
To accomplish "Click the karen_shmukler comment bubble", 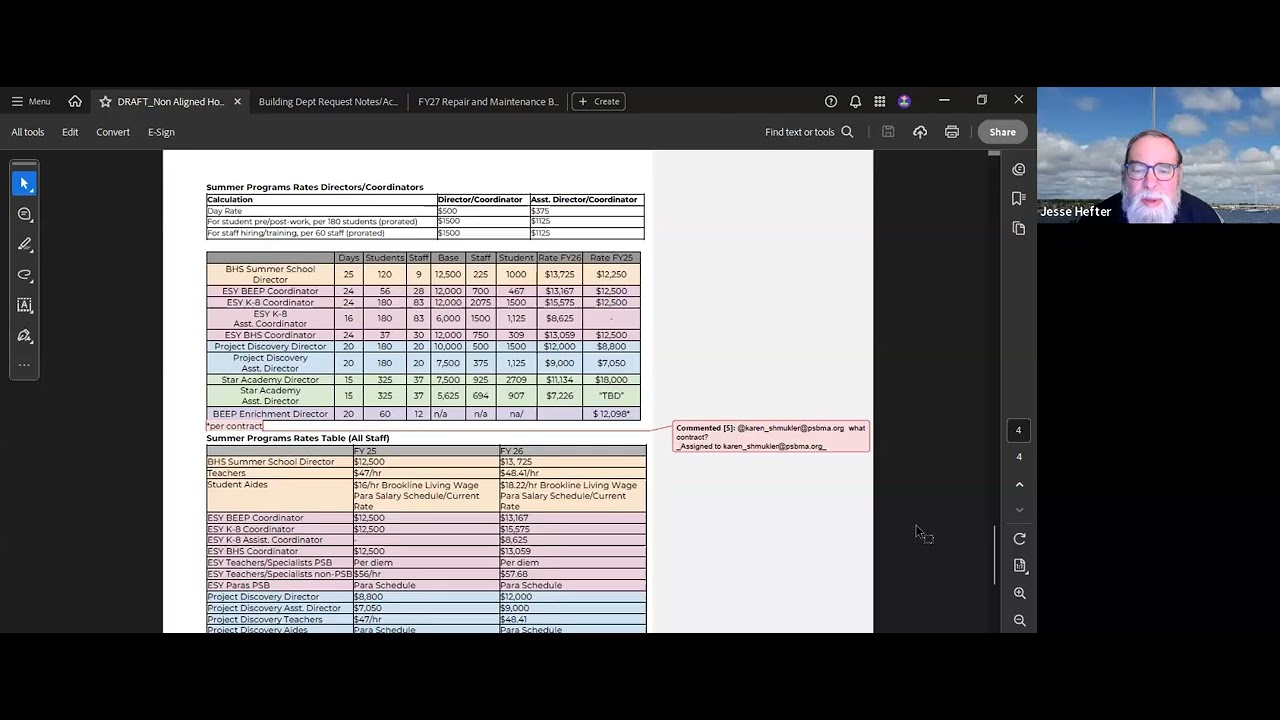I will pos(771,437).
